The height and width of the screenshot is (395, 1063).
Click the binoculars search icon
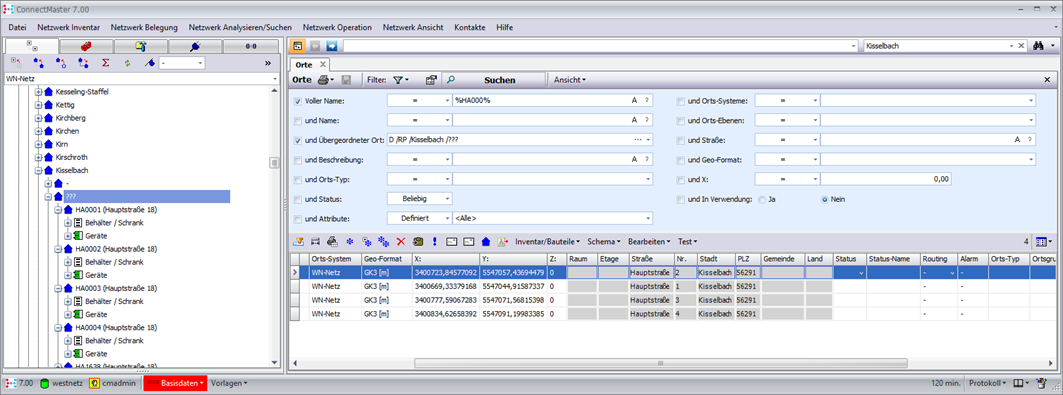1039,46
